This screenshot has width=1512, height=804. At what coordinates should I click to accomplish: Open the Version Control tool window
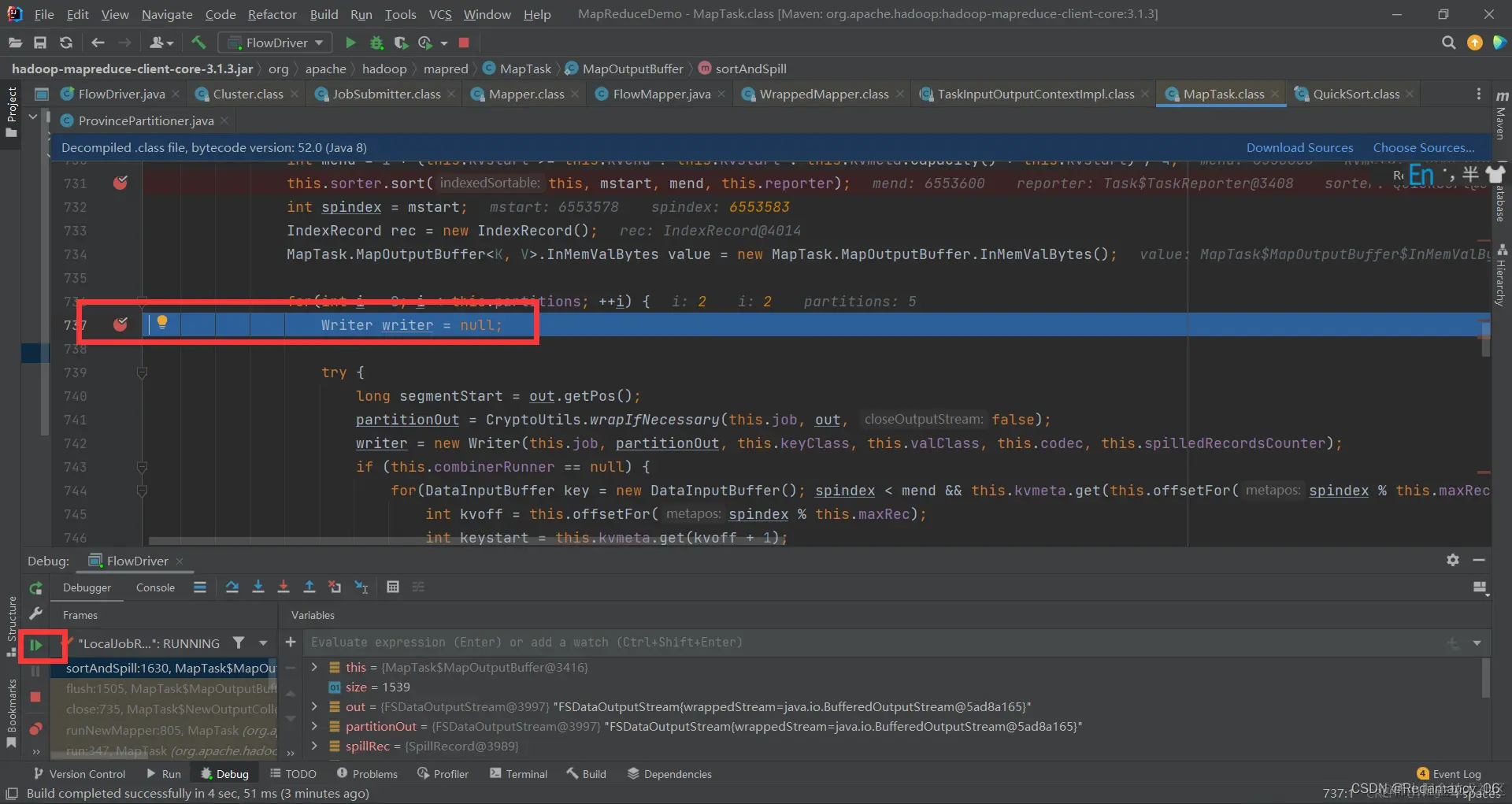(x=79, y=774)
